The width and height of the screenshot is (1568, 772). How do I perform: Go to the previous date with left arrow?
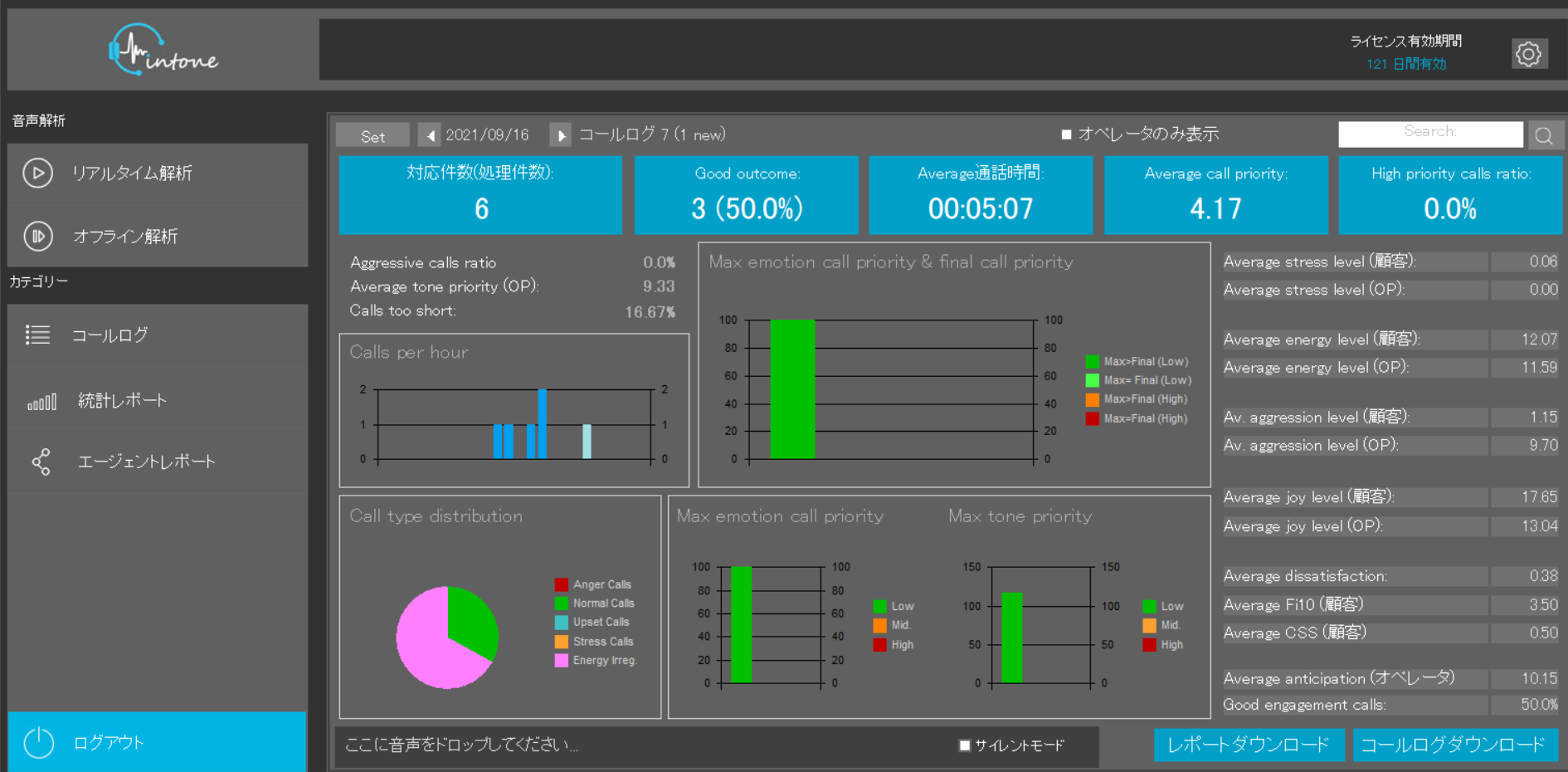430,135
